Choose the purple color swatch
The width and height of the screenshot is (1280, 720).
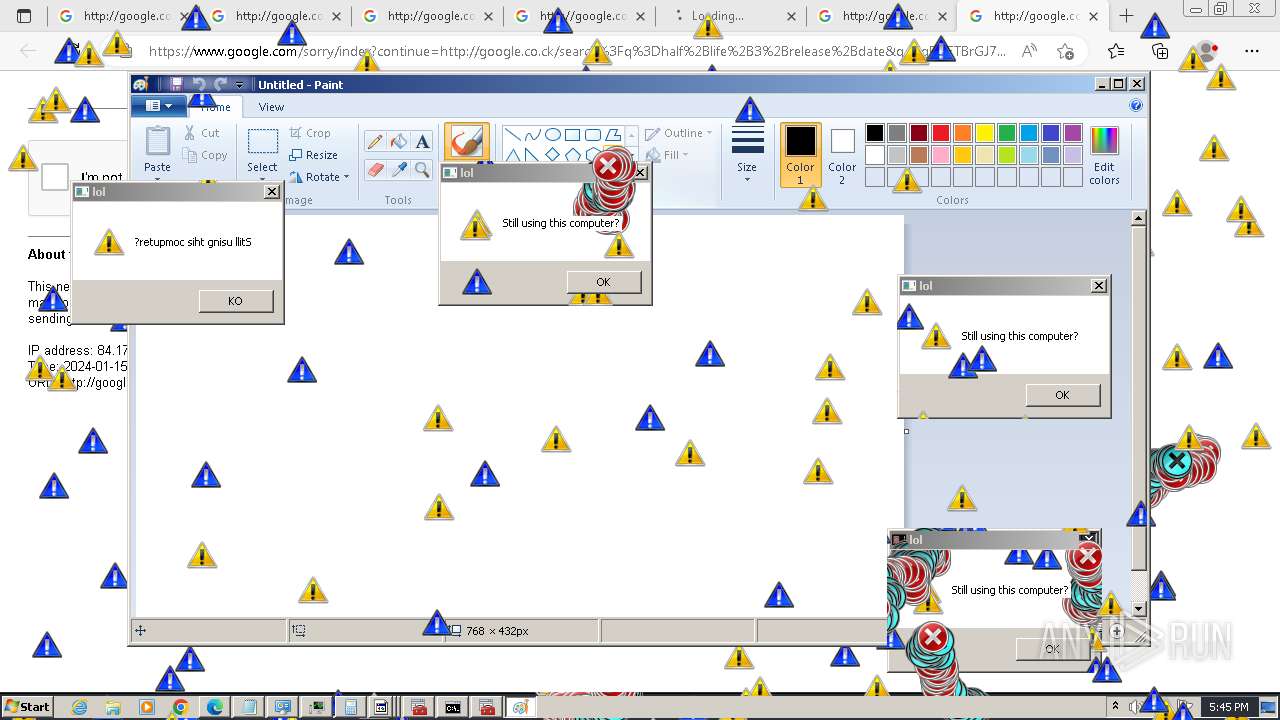pos(1073,133)
